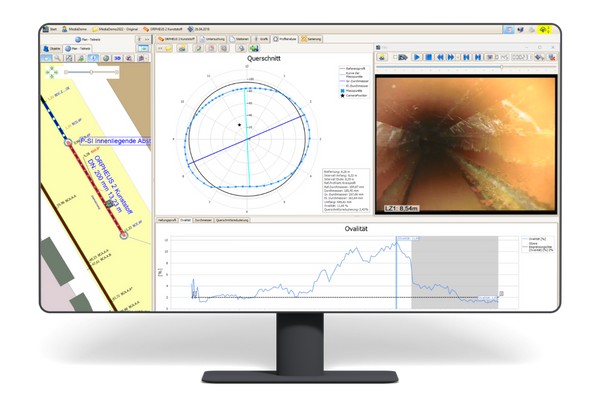600x400 pixels.
Task: Click the map edit icon next to 3D
Action: 129,58
